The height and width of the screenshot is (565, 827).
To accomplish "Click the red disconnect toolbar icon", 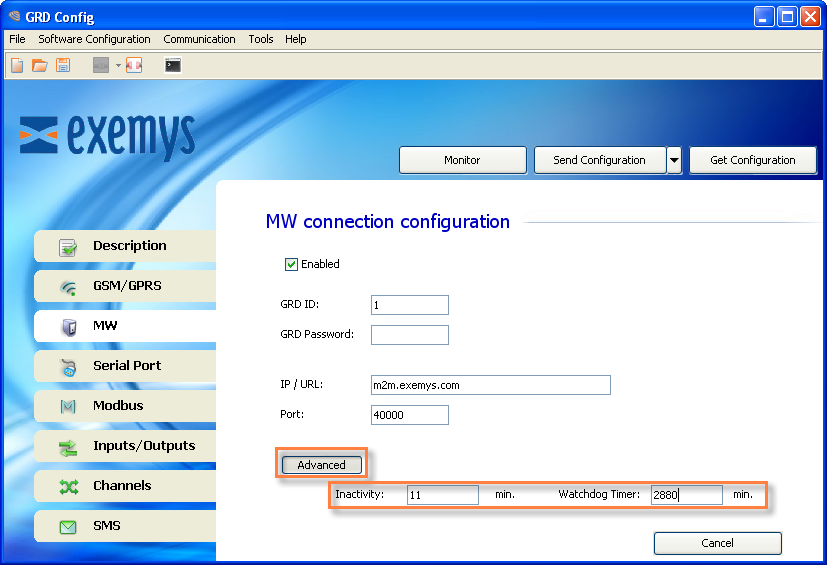I will pos(134,65).
